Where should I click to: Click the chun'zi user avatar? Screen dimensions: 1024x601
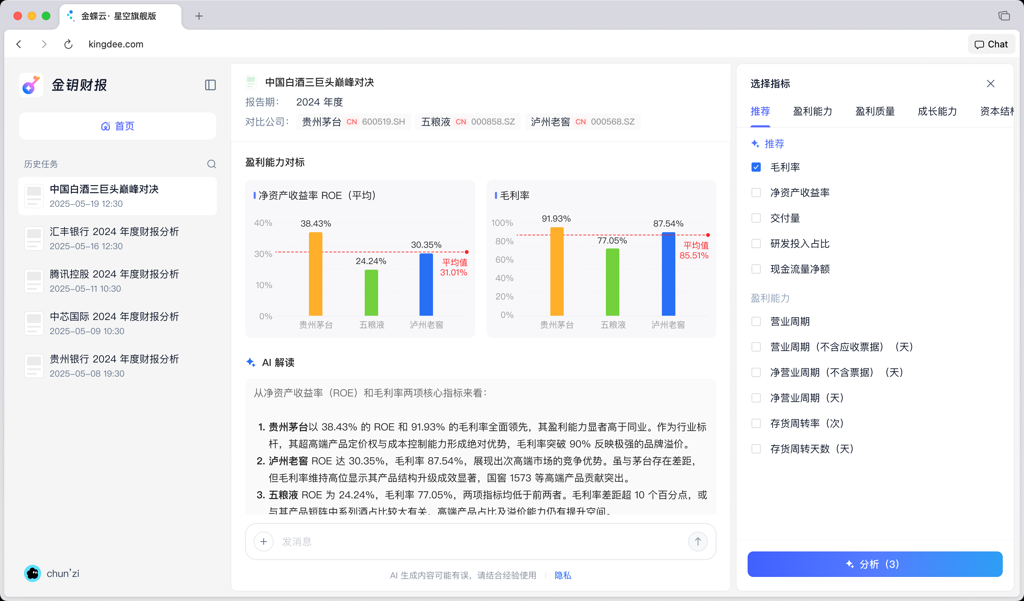point(32,574)
